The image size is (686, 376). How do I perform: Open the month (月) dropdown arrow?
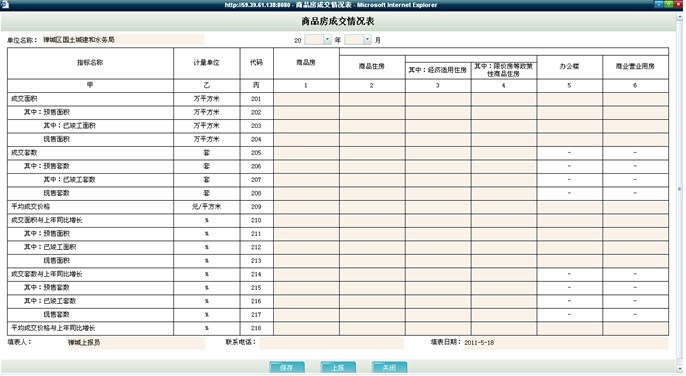[368, 40]
